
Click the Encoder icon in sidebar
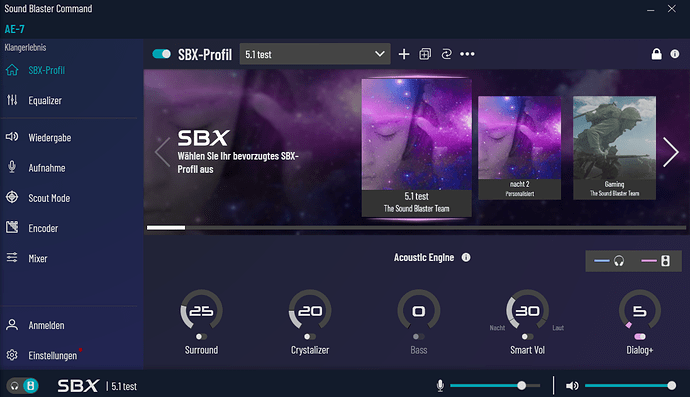pyautogui.click(x=12, y=228)
